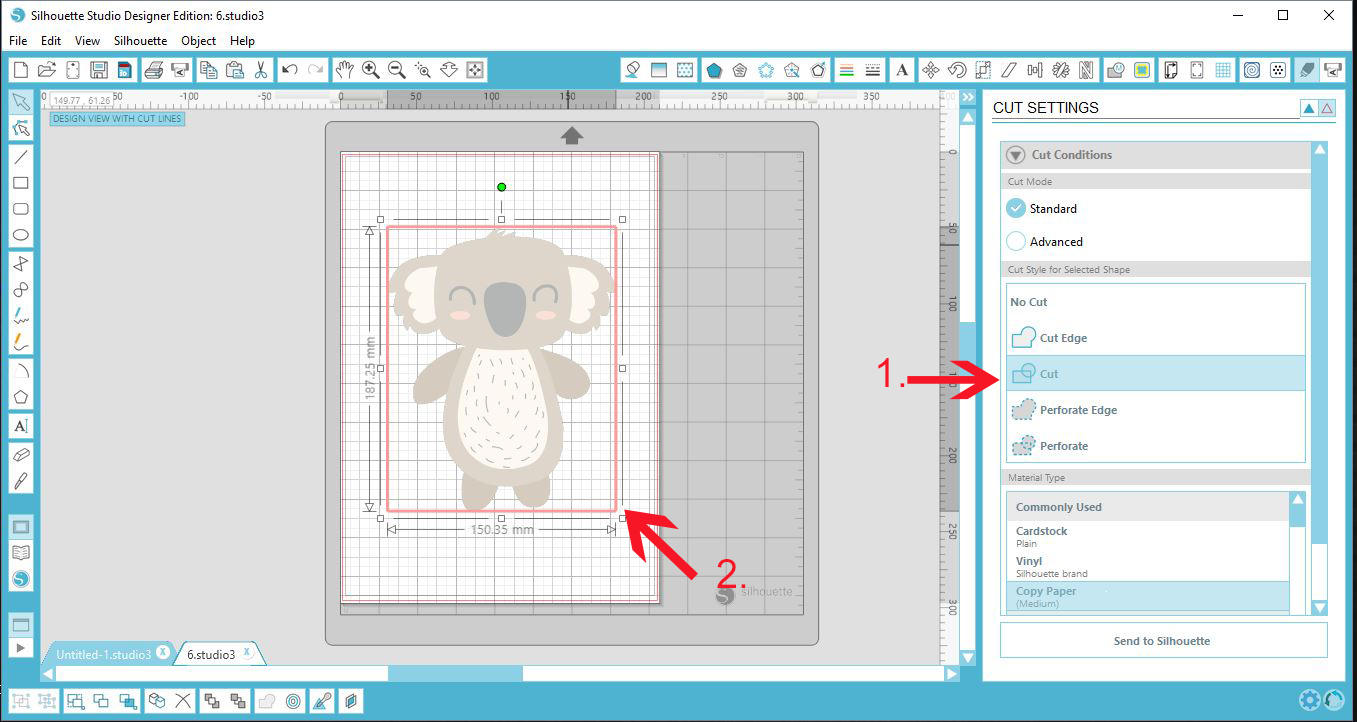Open the Rotate panel icon
Screen dimensions: 1357x722
tap(956, 70)
